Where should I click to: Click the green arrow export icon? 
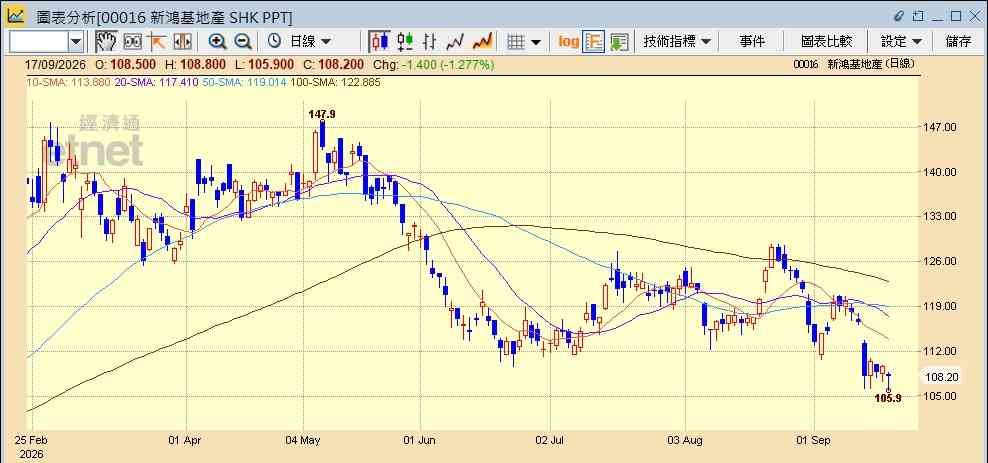pos(619,42)
